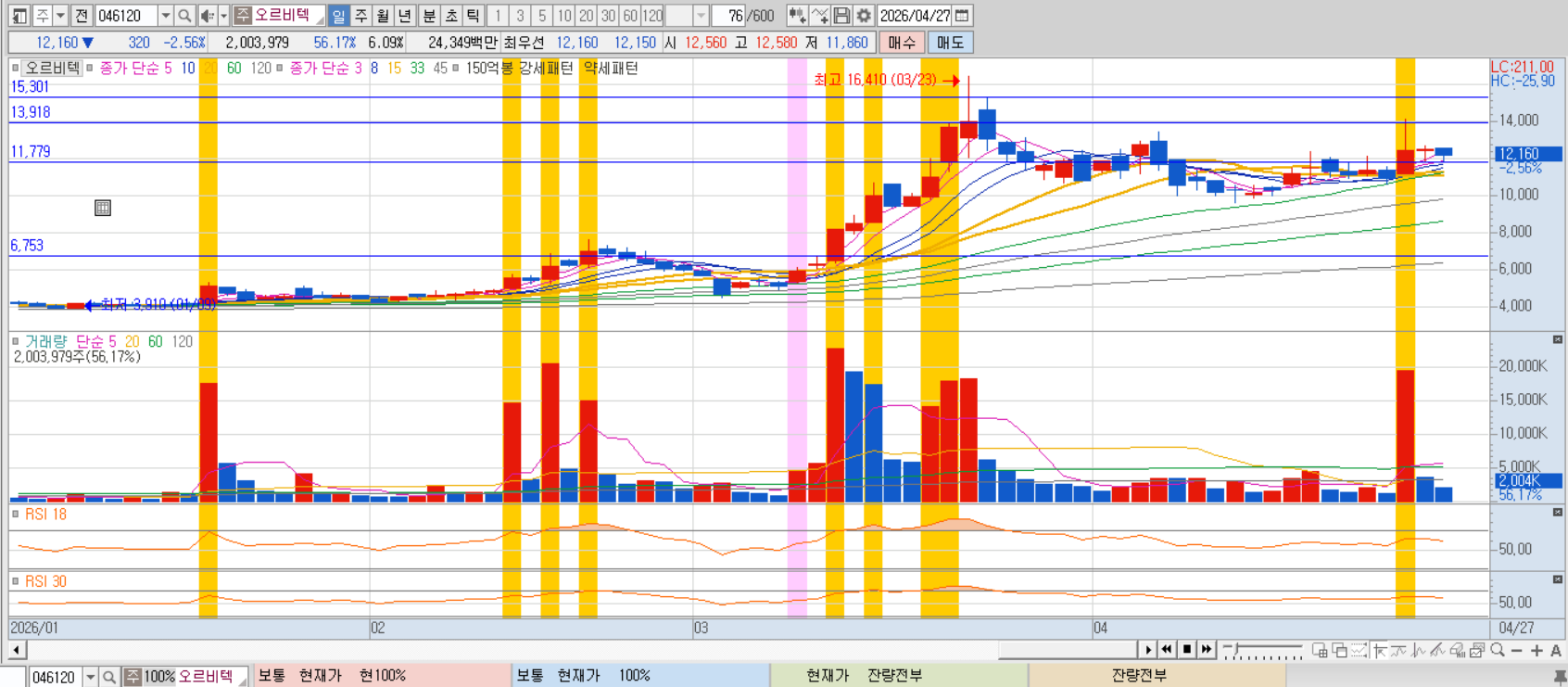The image size is (1568, 687).
Task: Click the collapse button at top right of RSI 18 panel
Action: click(x=1558, y=512)
